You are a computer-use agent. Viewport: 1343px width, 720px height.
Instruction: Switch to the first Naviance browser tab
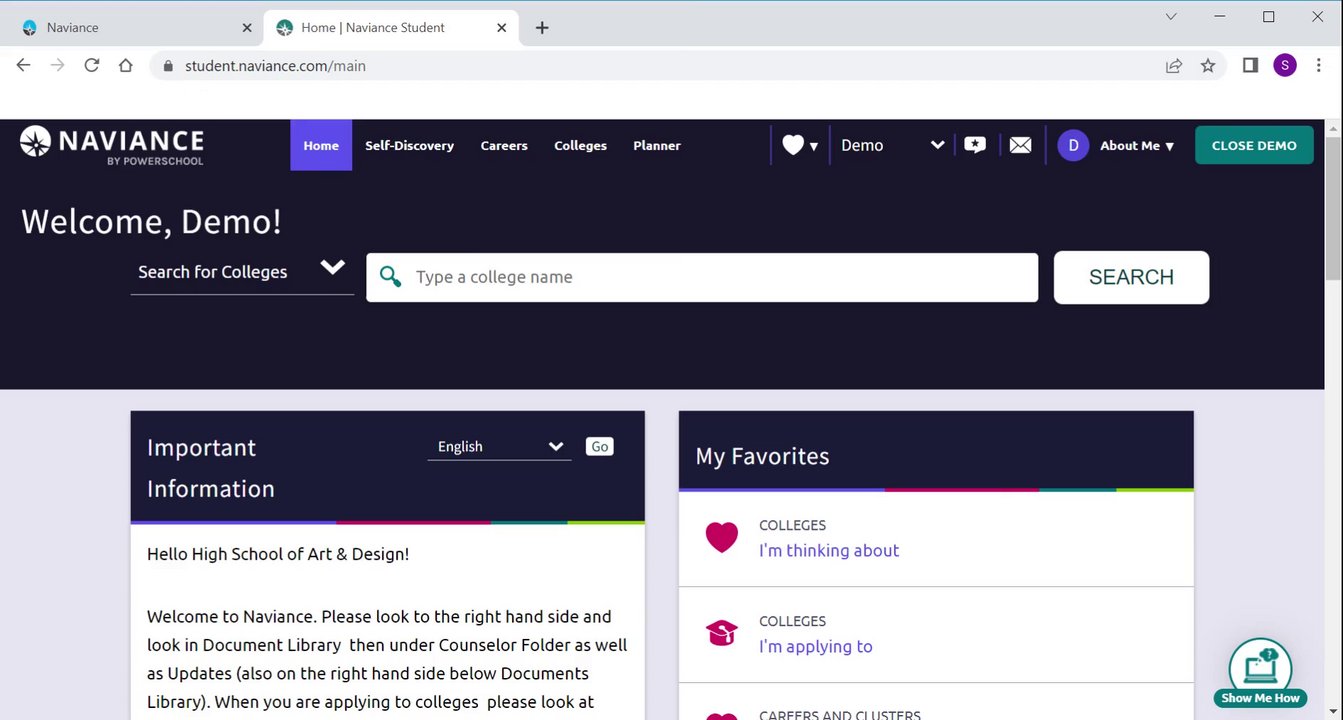point(134,28)
